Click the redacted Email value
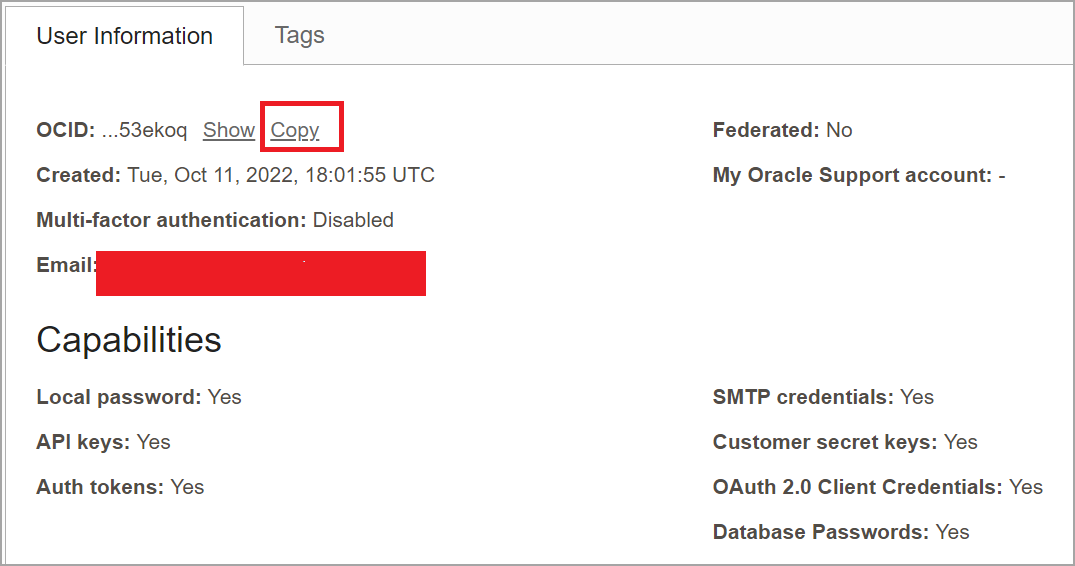 (x=261, y=273)
